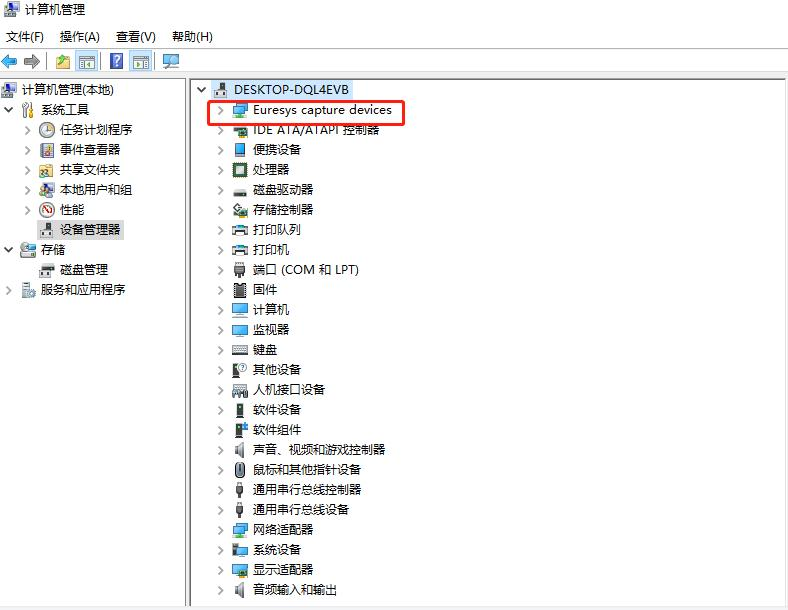Image resolution: width=788 pixels, height=610 pixels.
Task: Select 磁盘管理 under 存储
Action: click(x=83, y=270)
